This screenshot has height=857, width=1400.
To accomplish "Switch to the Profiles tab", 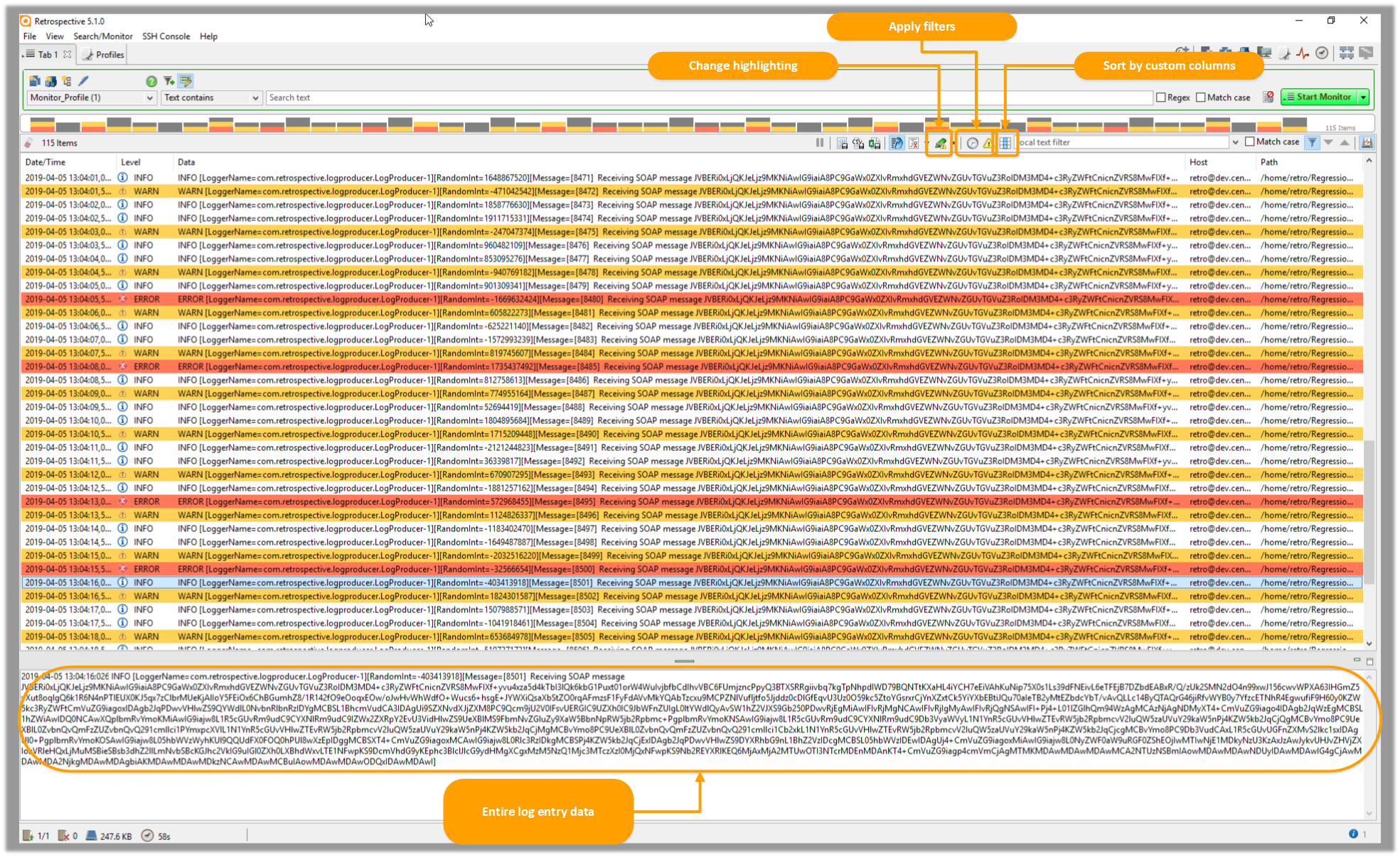I will [104, 55].
